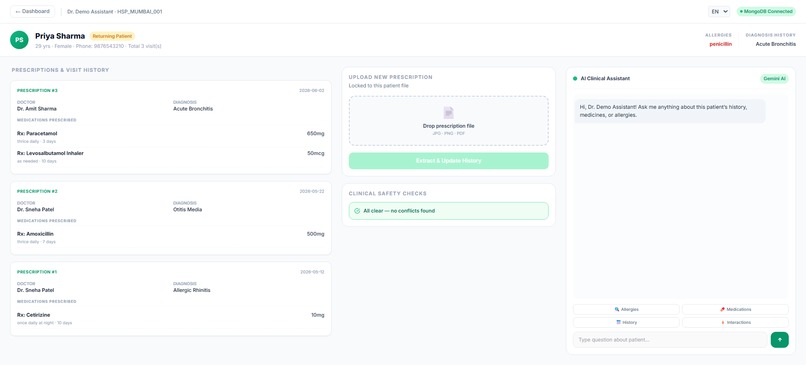Viewport: 806px width, 365px height.
Task: Ask about Interactions quick prompt
Action: click(x=735, y=322)
